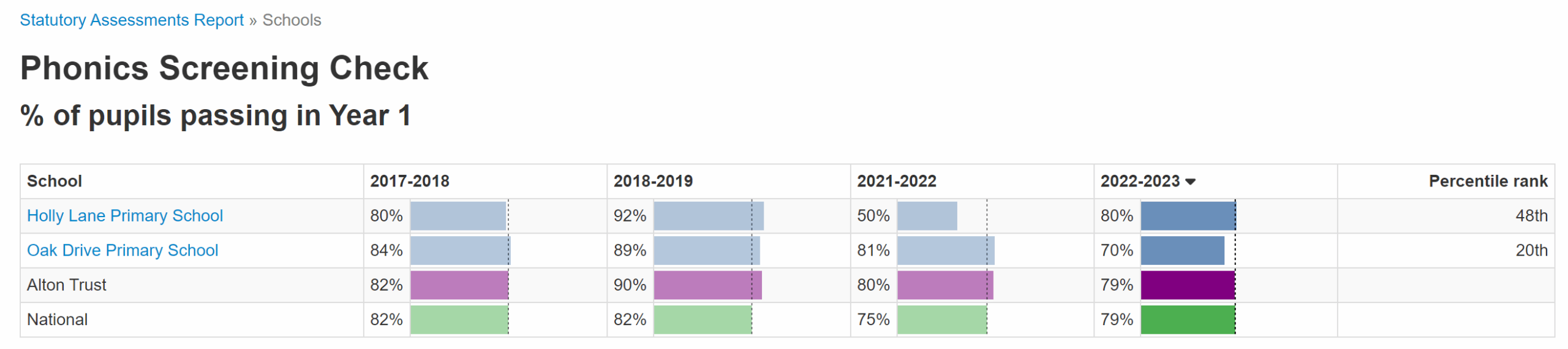Open Holly Lane Primary School link
1568x349 pixels.
pyautogui.click(x=124, y=216)
